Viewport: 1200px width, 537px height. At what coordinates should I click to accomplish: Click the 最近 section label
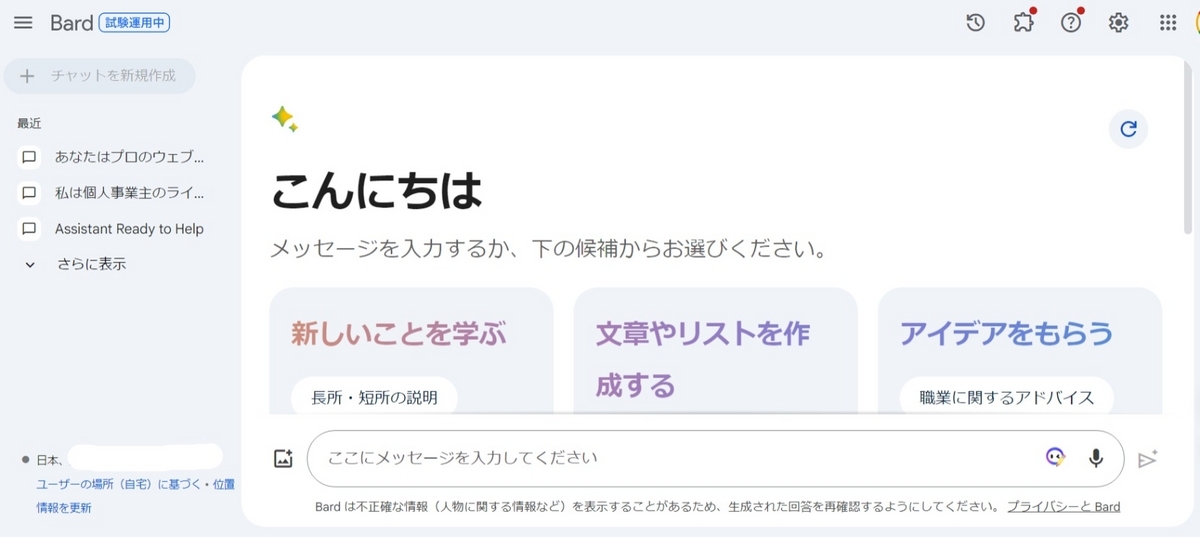tap(29, 123)
